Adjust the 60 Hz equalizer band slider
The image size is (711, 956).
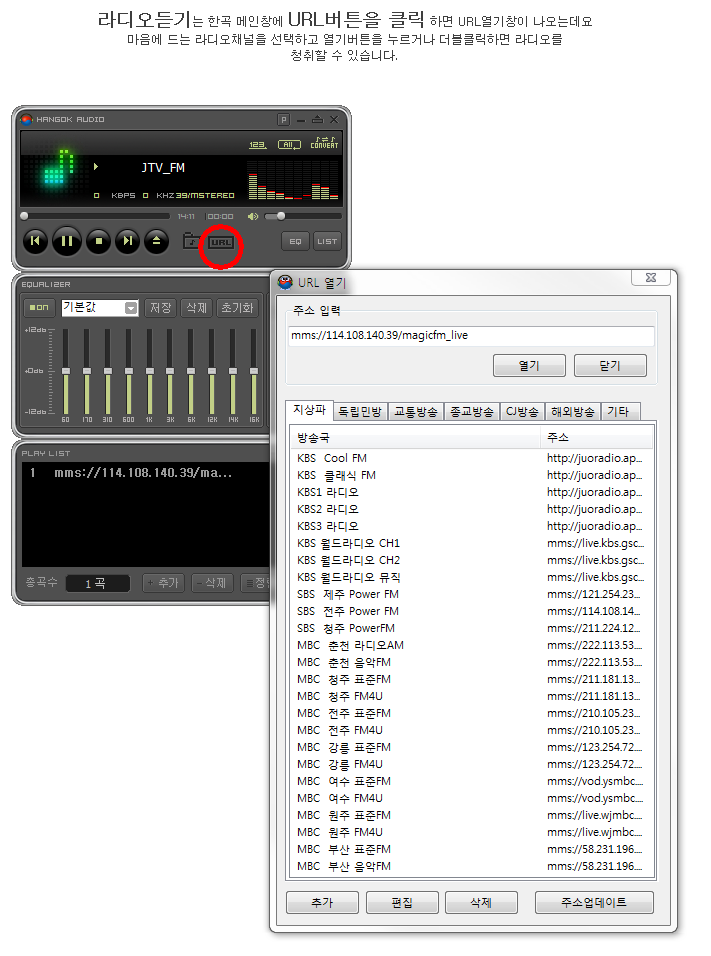66,371
